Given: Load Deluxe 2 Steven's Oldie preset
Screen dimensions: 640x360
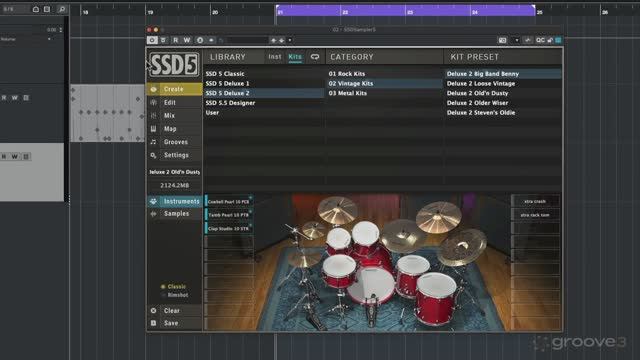Looking at the screenshot, I should pos(502,113).
